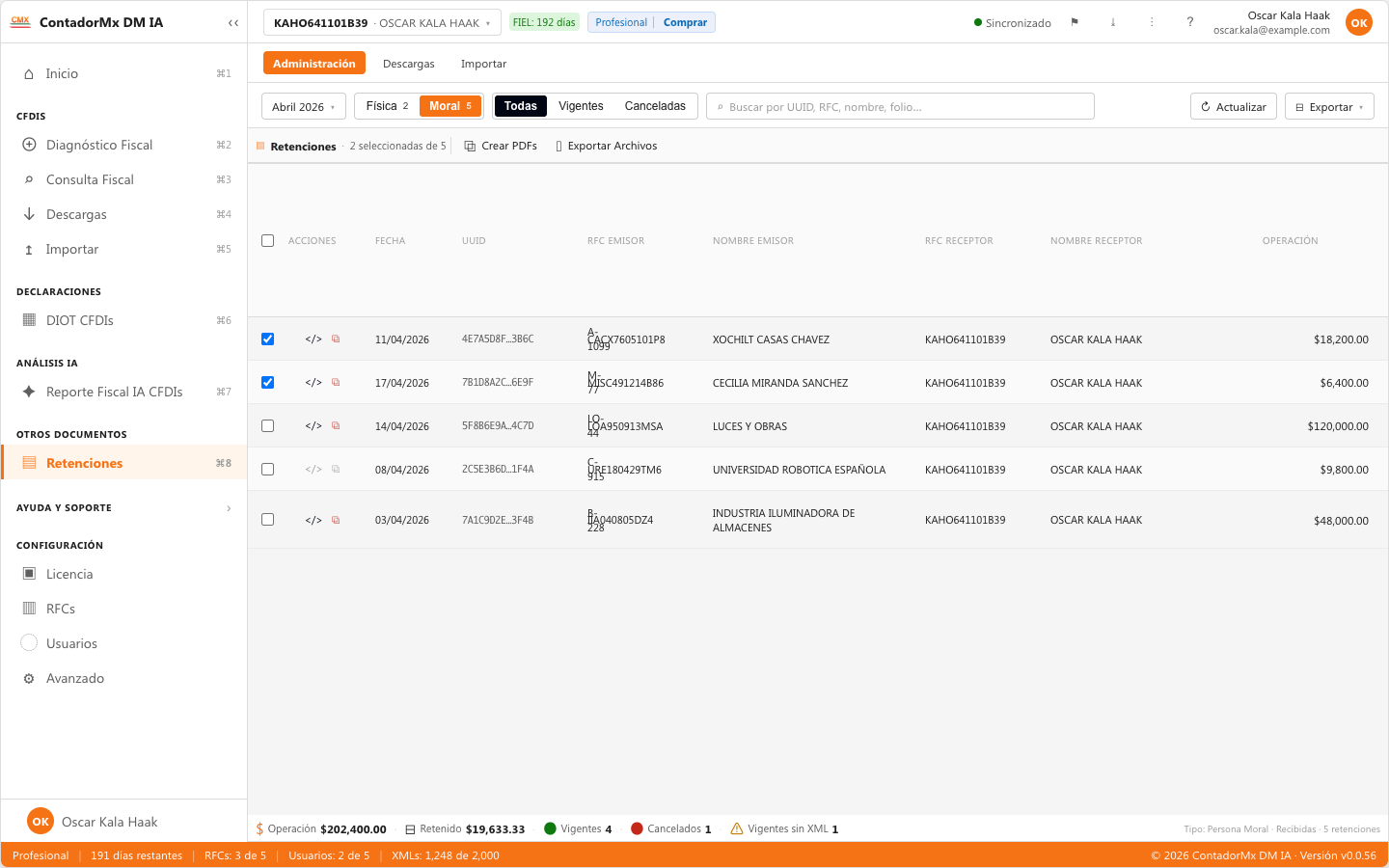Click RFCs sidebar entry
The height and width of the screenshot is (868, 1389).
pyautogui.click(x=123, y=609)
